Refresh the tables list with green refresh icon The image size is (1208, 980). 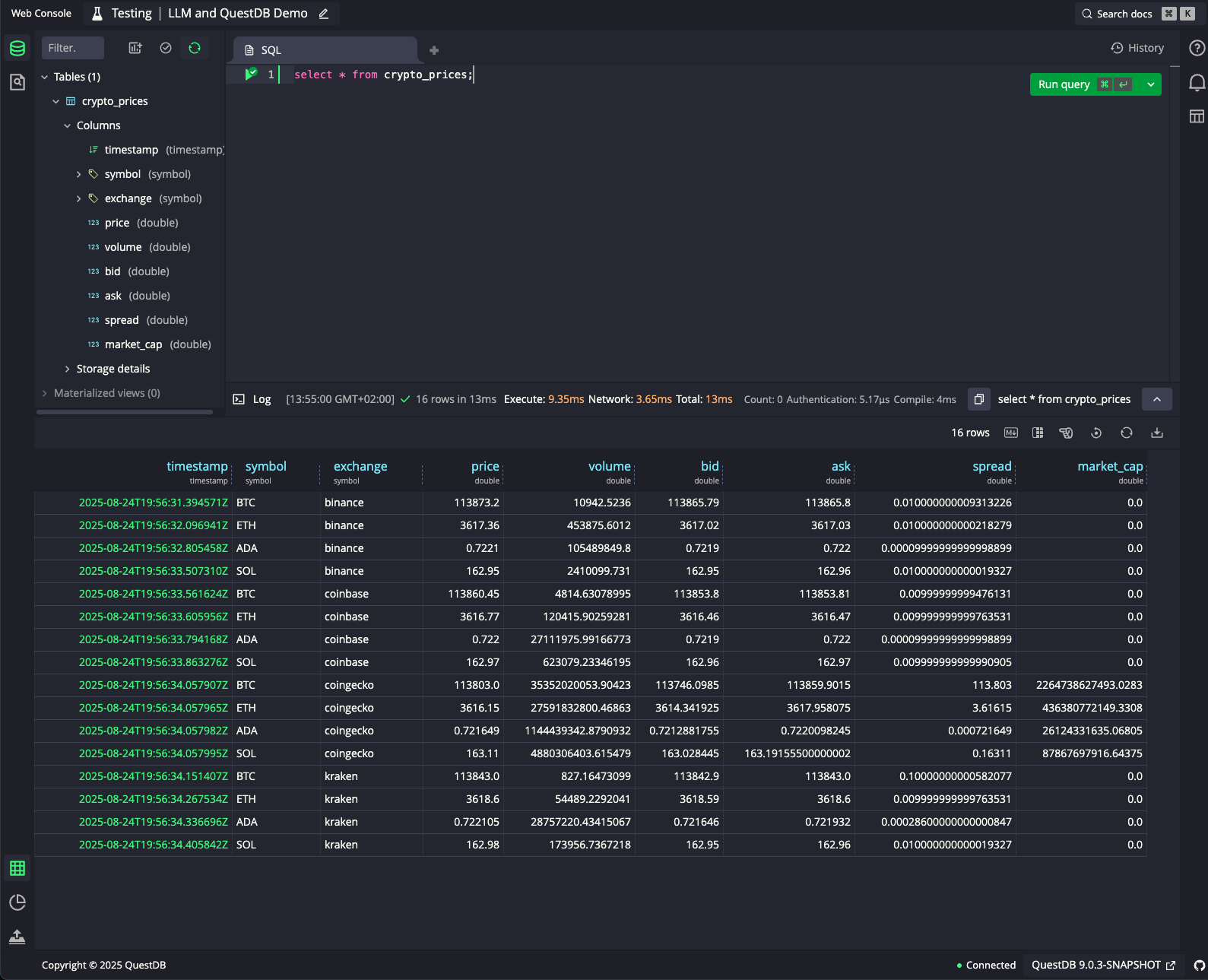coord(195,48)
